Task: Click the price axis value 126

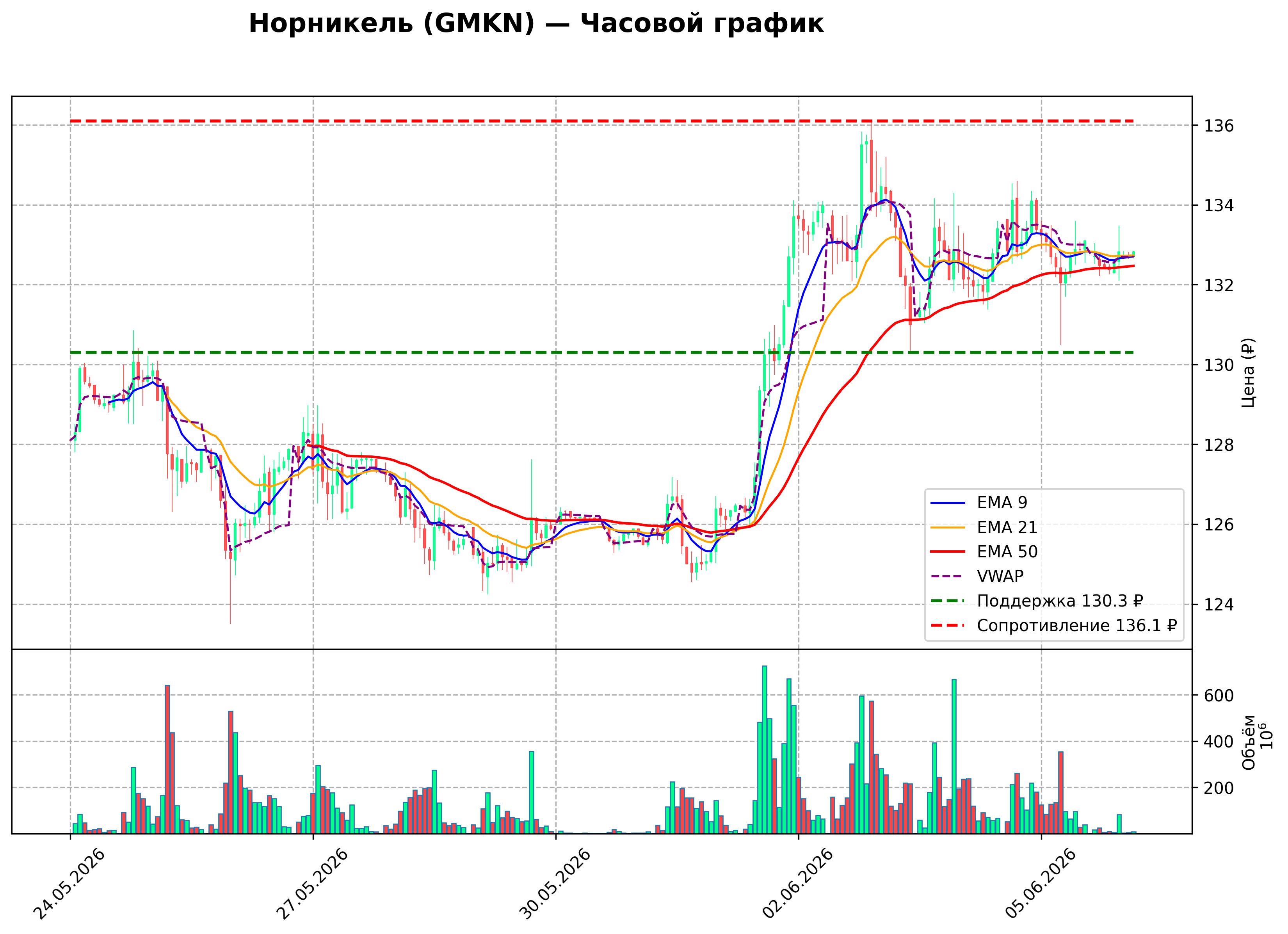Action: (x=1219, y=525)
